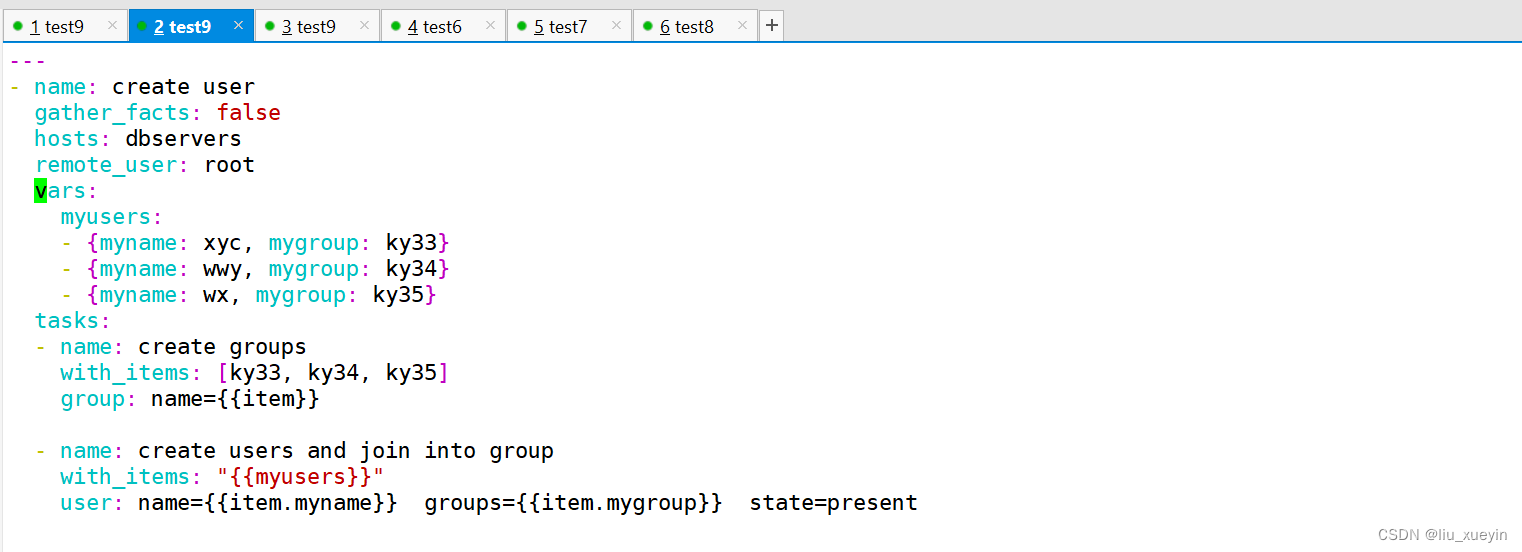The image size is (1522, 552).
Task: Click the '---' YAML document start line
Action: point(28,60)
